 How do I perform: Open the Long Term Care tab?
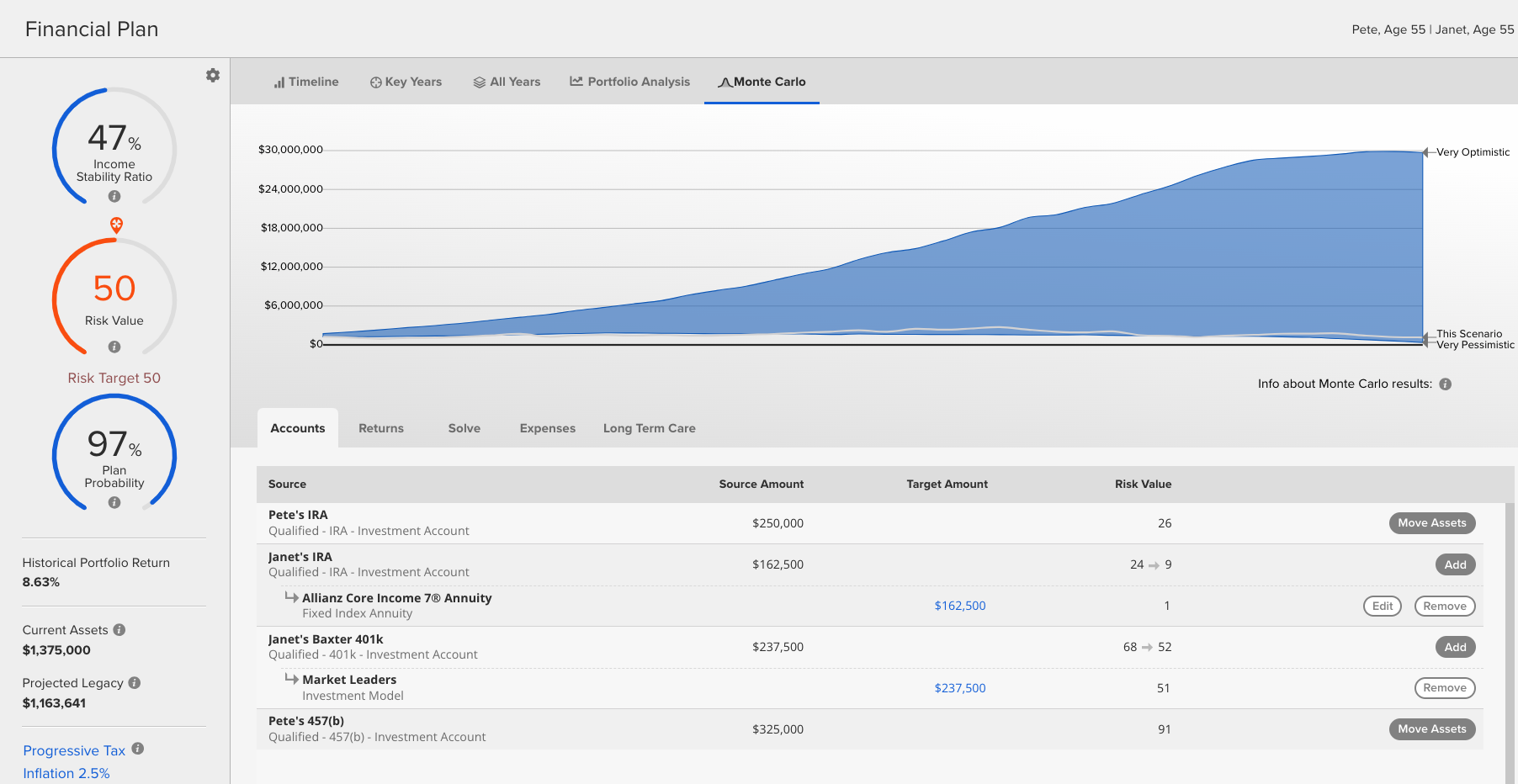coord(650,428)
